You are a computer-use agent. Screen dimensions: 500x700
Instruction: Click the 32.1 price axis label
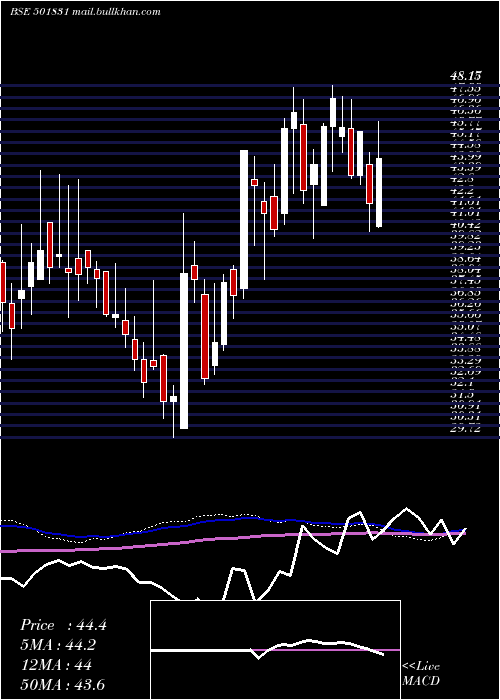coord(462,383)
